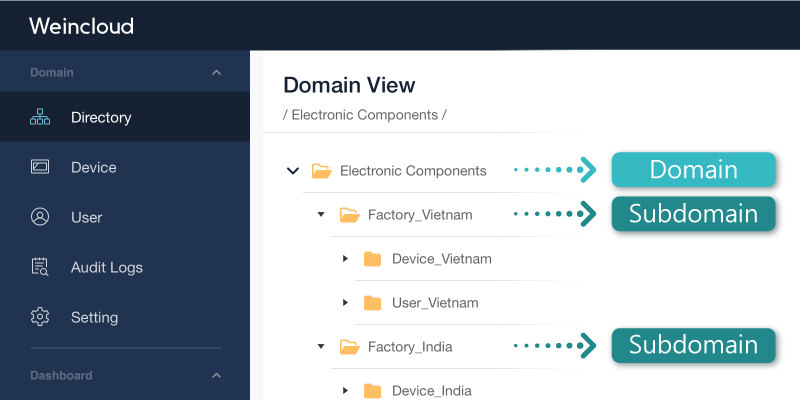Click the Setting gear icon
The height and width of the screenshot is (400, 800).
(40, 317)
